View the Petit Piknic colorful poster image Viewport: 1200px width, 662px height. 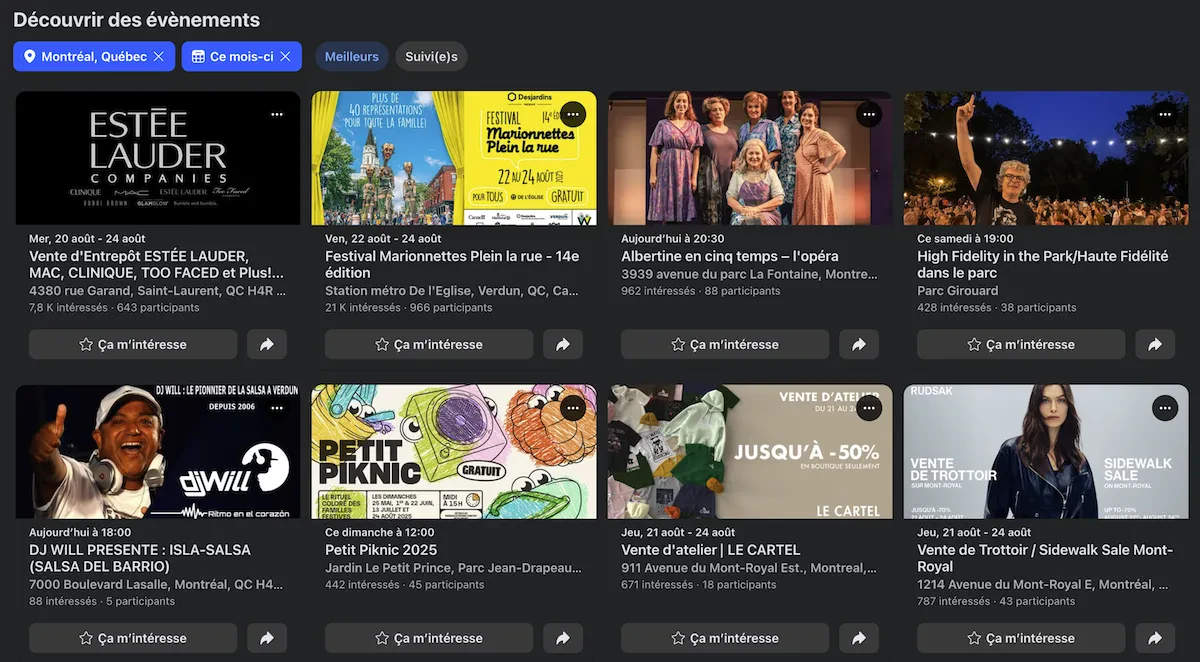click(x=454, y=452)
